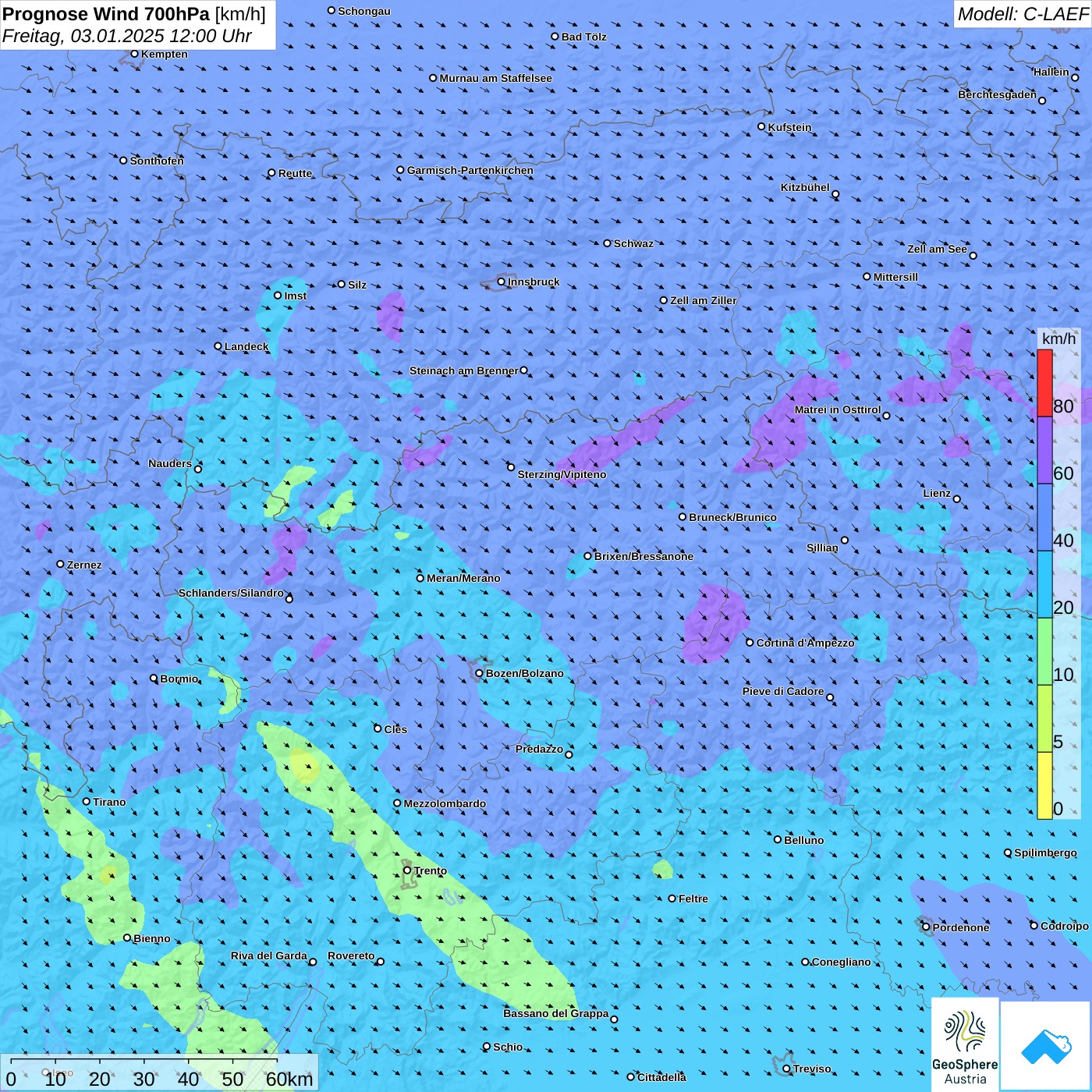Image resolution: width=1092 pixels, height=1092 pixels.
Task: Click the Tirano location dot
Action: (87, 801)
